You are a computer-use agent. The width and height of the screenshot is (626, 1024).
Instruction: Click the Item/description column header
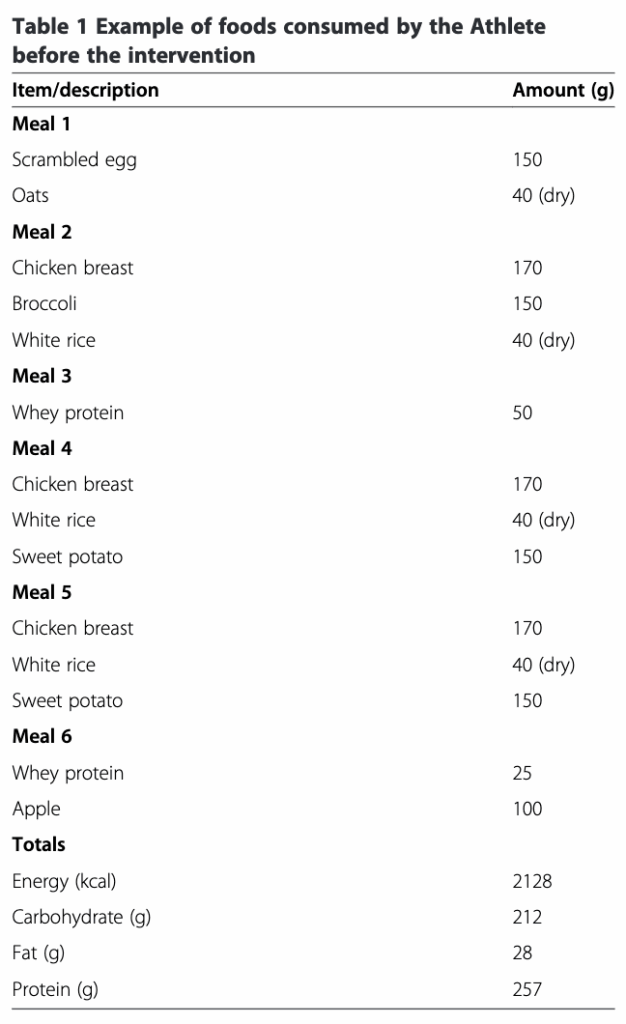point(85,90)
